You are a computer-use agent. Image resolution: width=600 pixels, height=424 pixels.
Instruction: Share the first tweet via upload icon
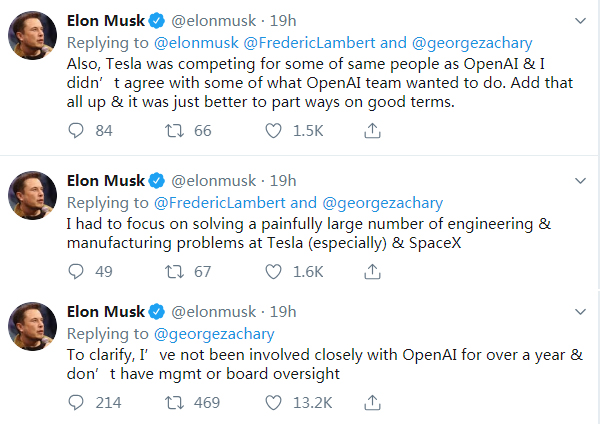tap(372, 131)
